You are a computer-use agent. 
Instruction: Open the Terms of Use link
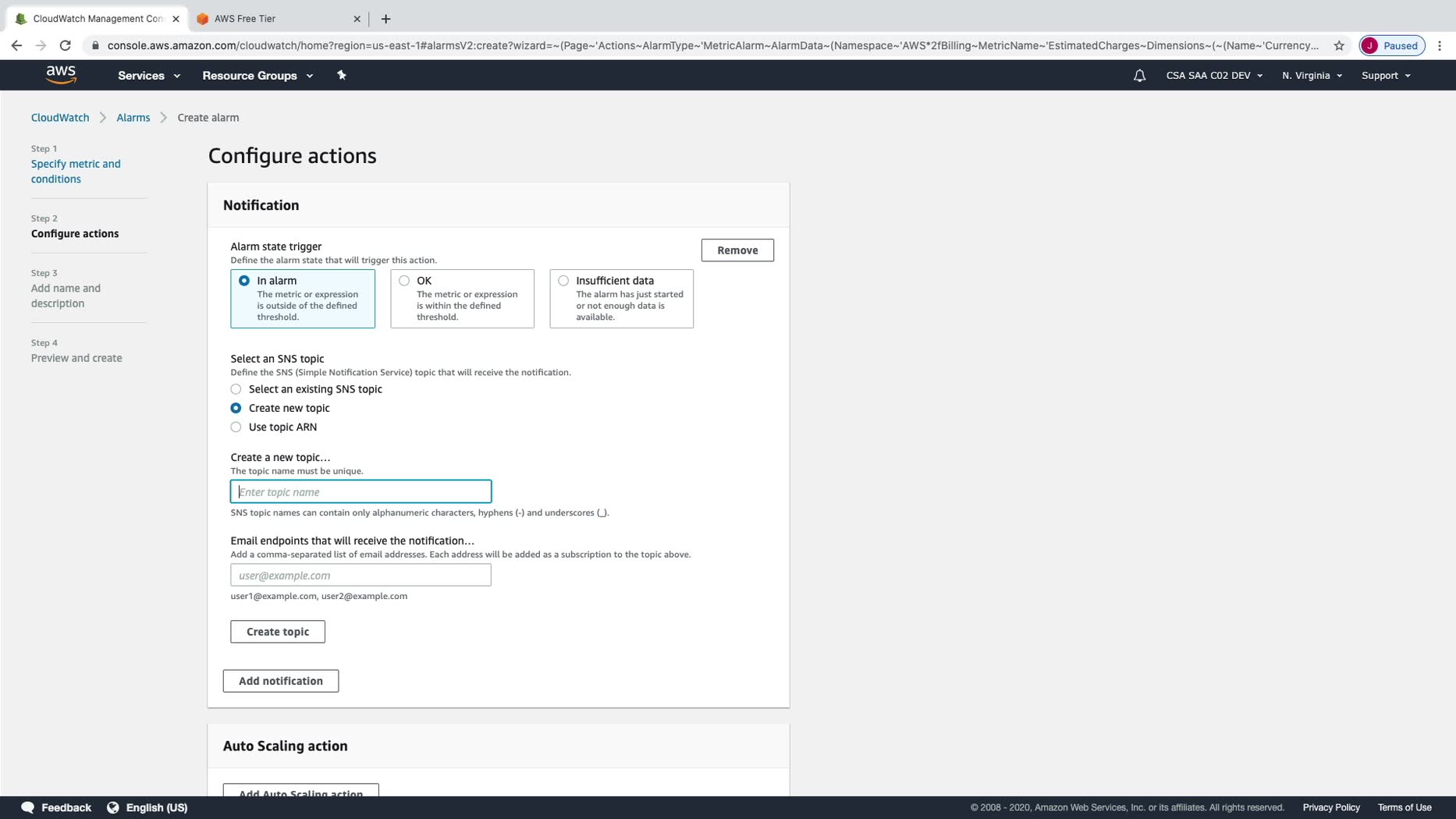(x=1405, y=807)
